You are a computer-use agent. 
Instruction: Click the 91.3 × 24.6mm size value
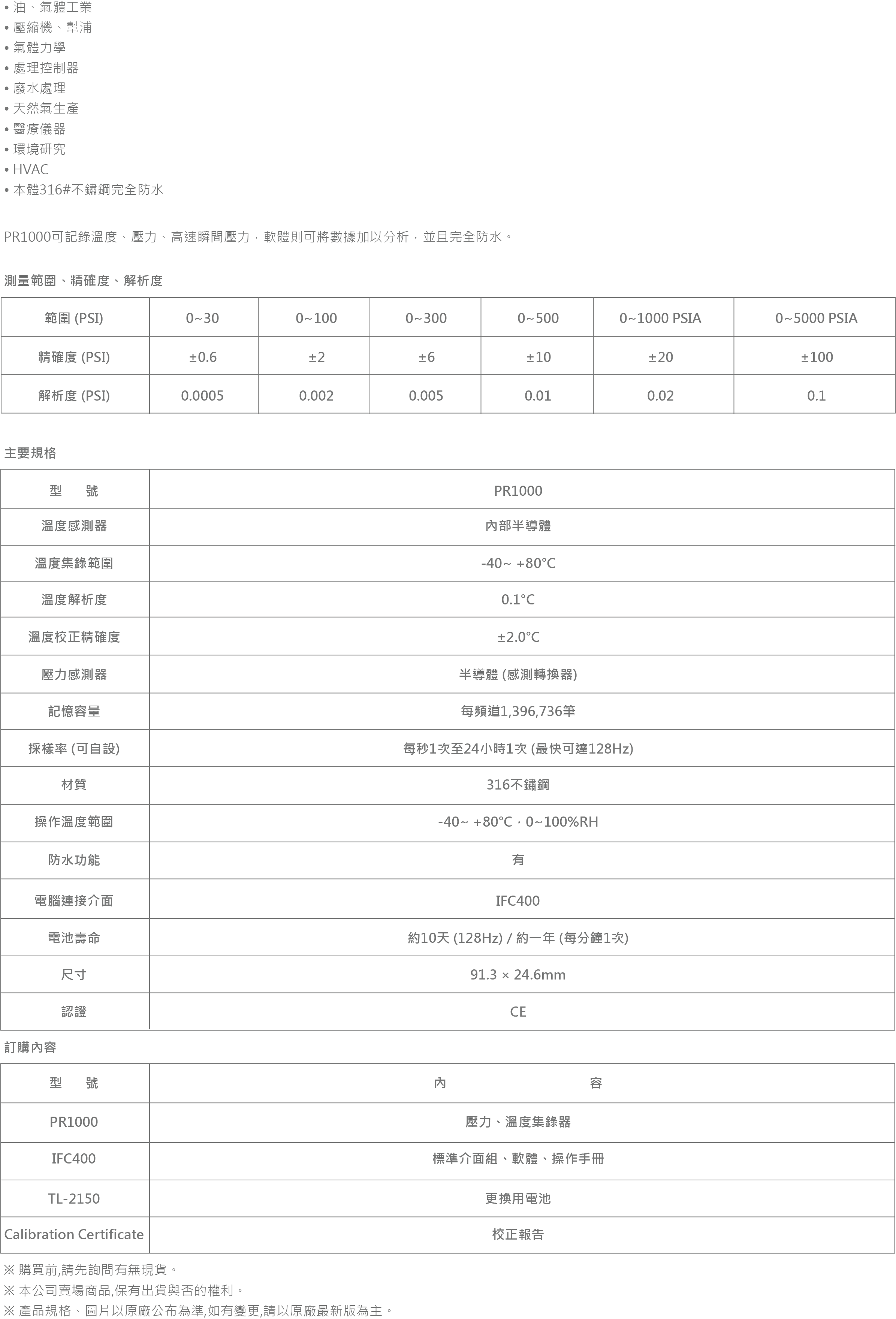pyautogui.click(x=518, y=975)
